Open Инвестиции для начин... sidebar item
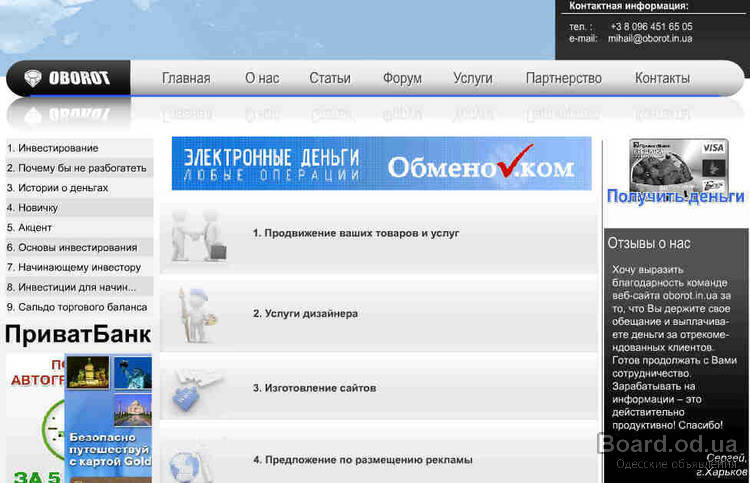Screen dimensions: 750x483 click(x=79, y=287)
